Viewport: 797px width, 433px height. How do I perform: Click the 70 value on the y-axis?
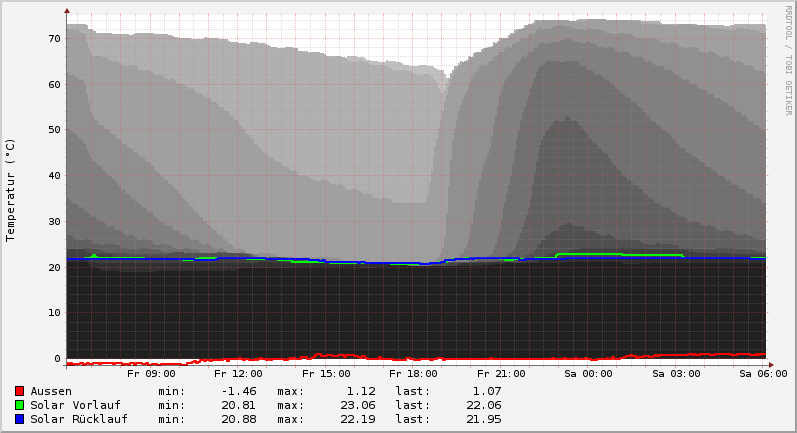[54, 39]
